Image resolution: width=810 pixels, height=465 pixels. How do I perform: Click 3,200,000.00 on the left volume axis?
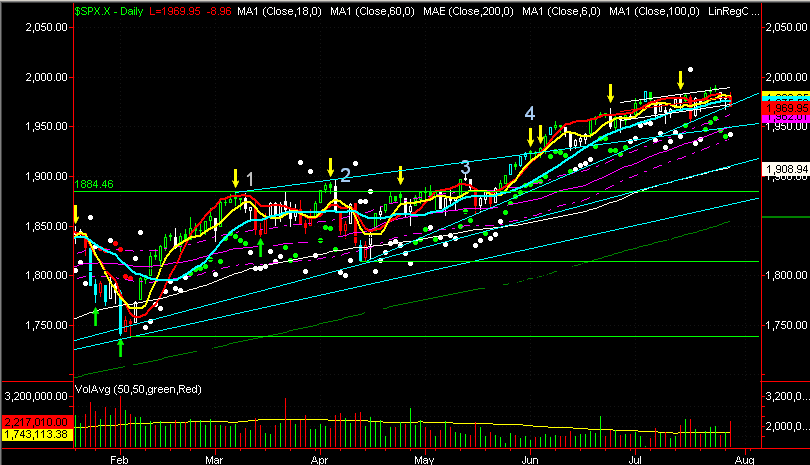(x=36, y=396)
